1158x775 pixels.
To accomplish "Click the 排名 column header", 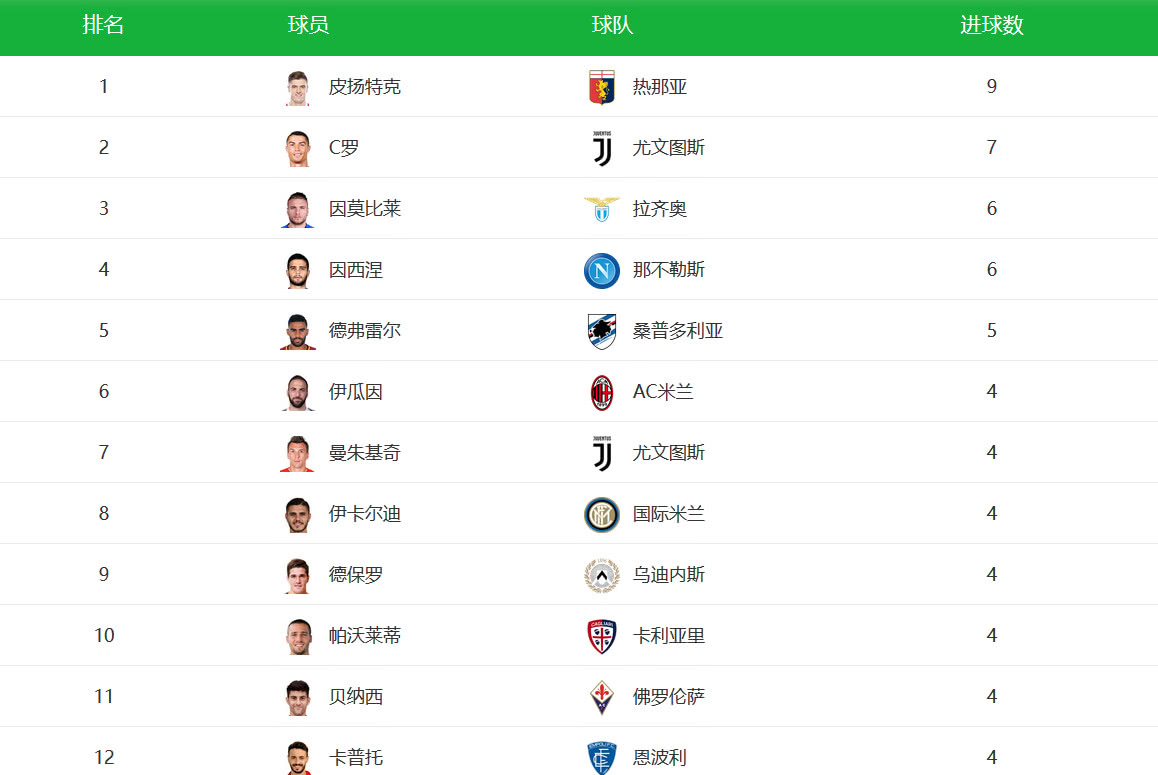I will [103, 25].
